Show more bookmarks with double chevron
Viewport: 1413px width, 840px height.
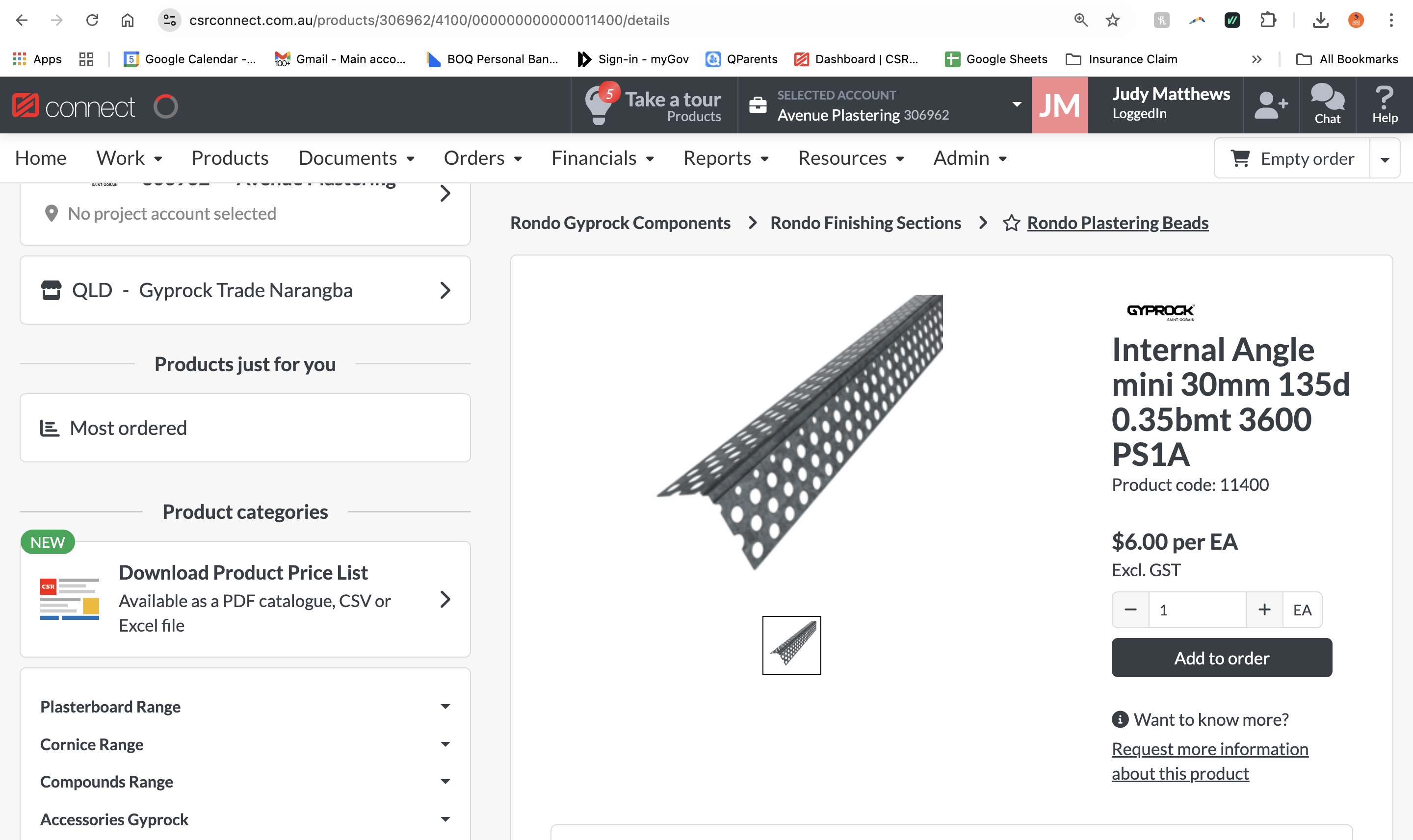click(1256, 59)
